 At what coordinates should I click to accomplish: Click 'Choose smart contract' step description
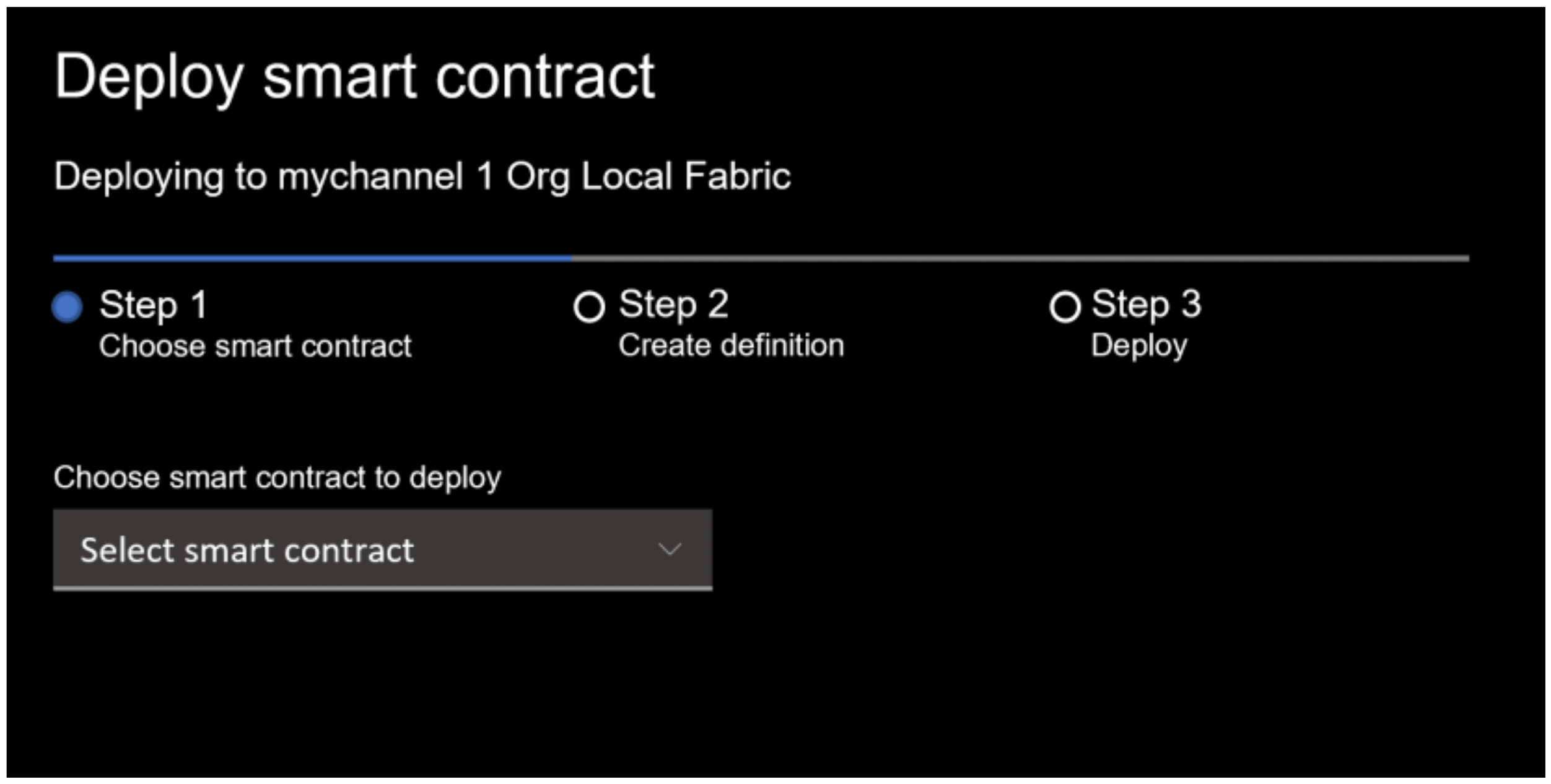(x=255, y=346)
